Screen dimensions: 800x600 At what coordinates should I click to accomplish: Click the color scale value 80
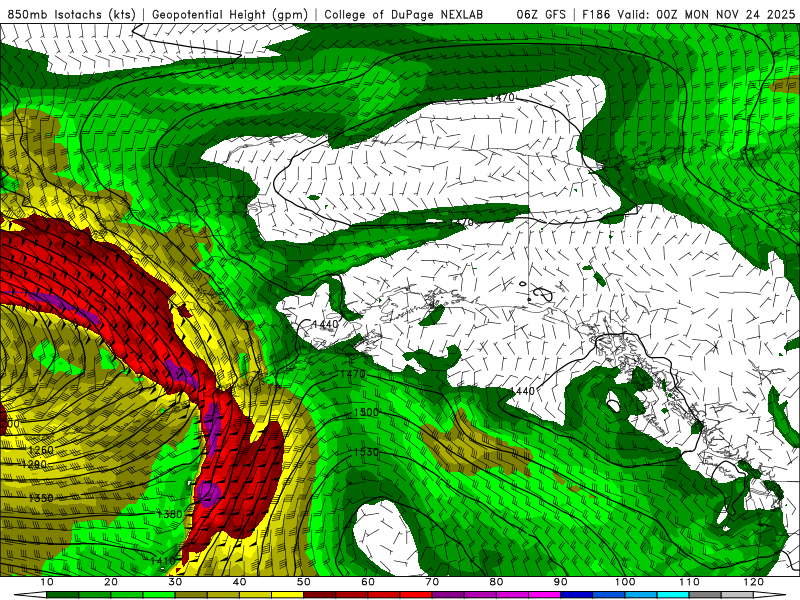tap(496, 582)
